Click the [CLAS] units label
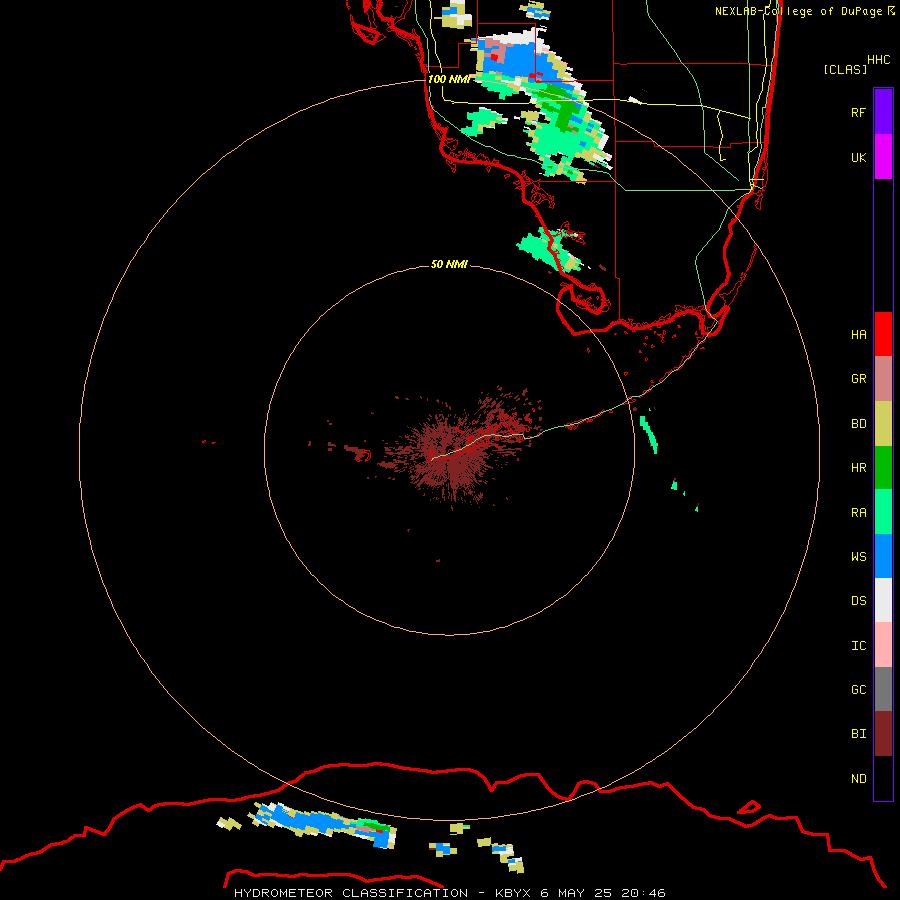Image resolution: width=900 pixels, height=900 pixels. tap(845, 69)
